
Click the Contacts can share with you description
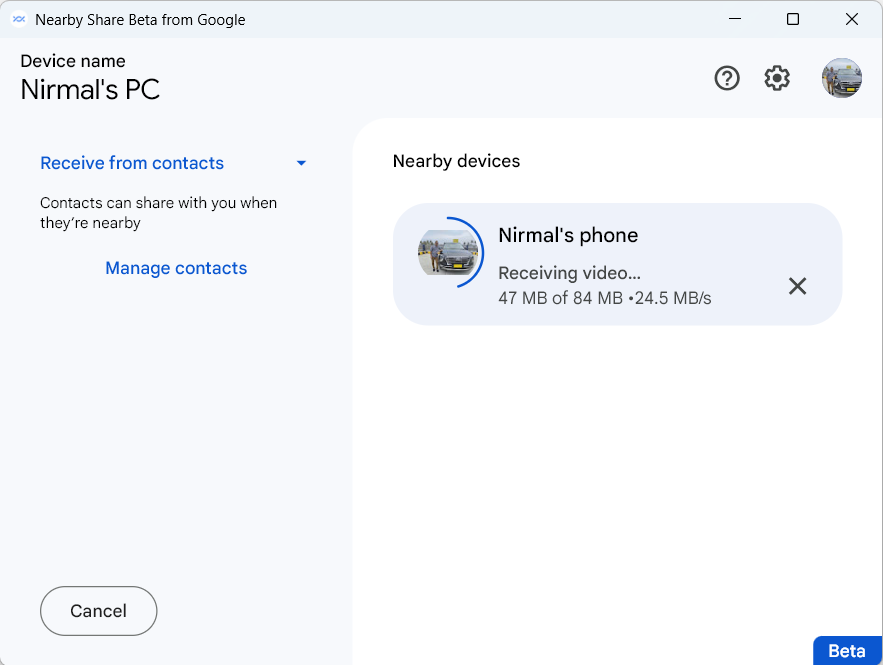tap(158, 213)
